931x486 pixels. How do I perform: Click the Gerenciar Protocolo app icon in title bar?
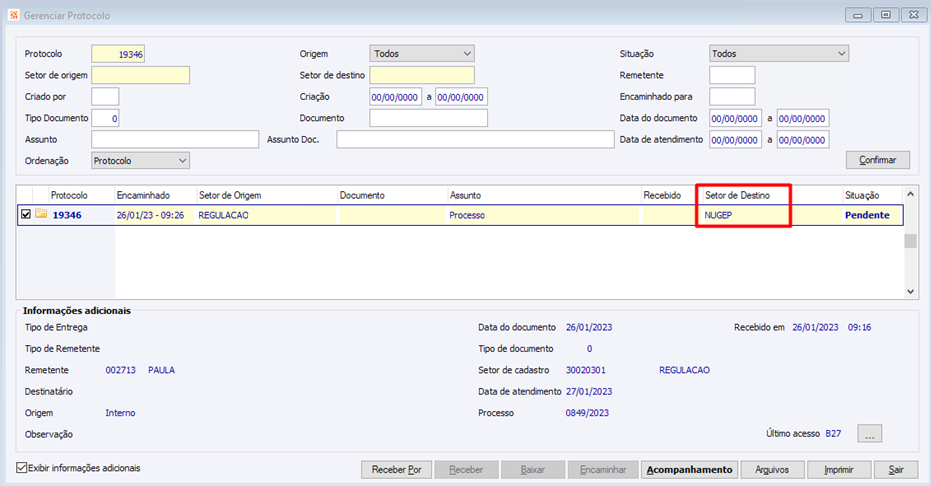(x=14, y=15)
